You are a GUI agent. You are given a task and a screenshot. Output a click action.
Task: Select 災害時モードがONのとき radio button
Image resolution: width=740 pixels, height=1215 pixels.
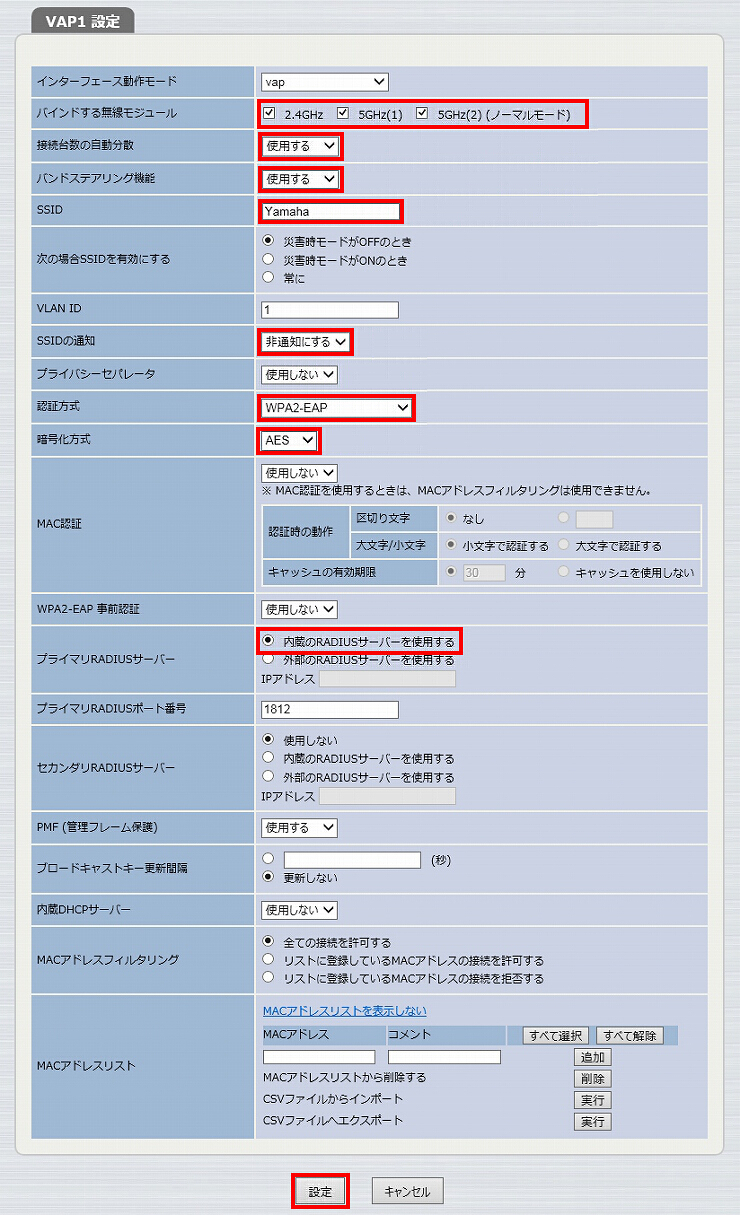click(x=268, y=259)
